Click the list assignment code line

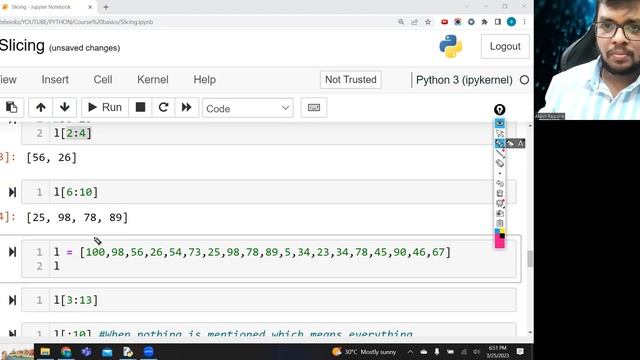point(252,252)
